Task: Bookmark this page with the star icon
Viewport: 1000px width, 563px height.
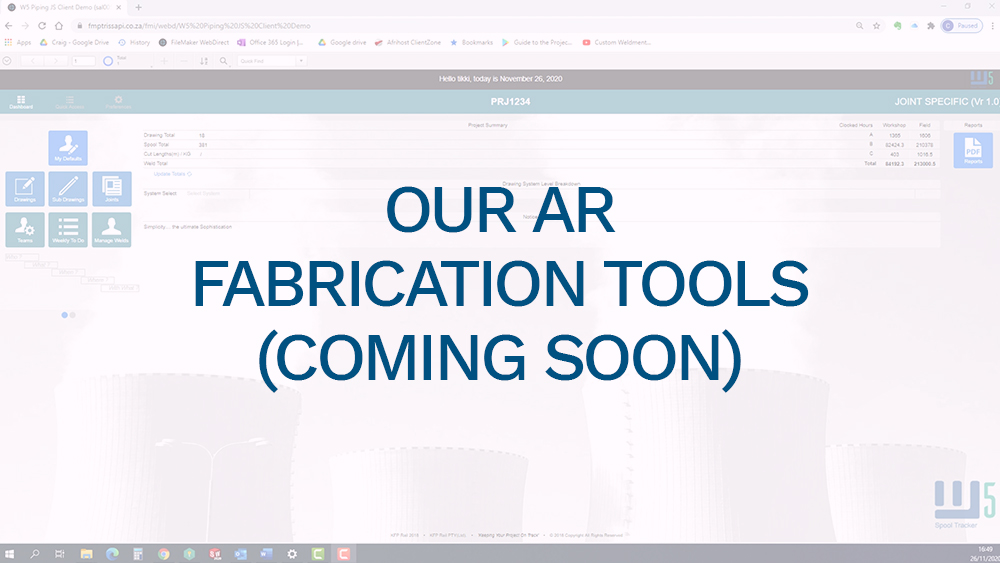Action: click(x=876, y=25)
